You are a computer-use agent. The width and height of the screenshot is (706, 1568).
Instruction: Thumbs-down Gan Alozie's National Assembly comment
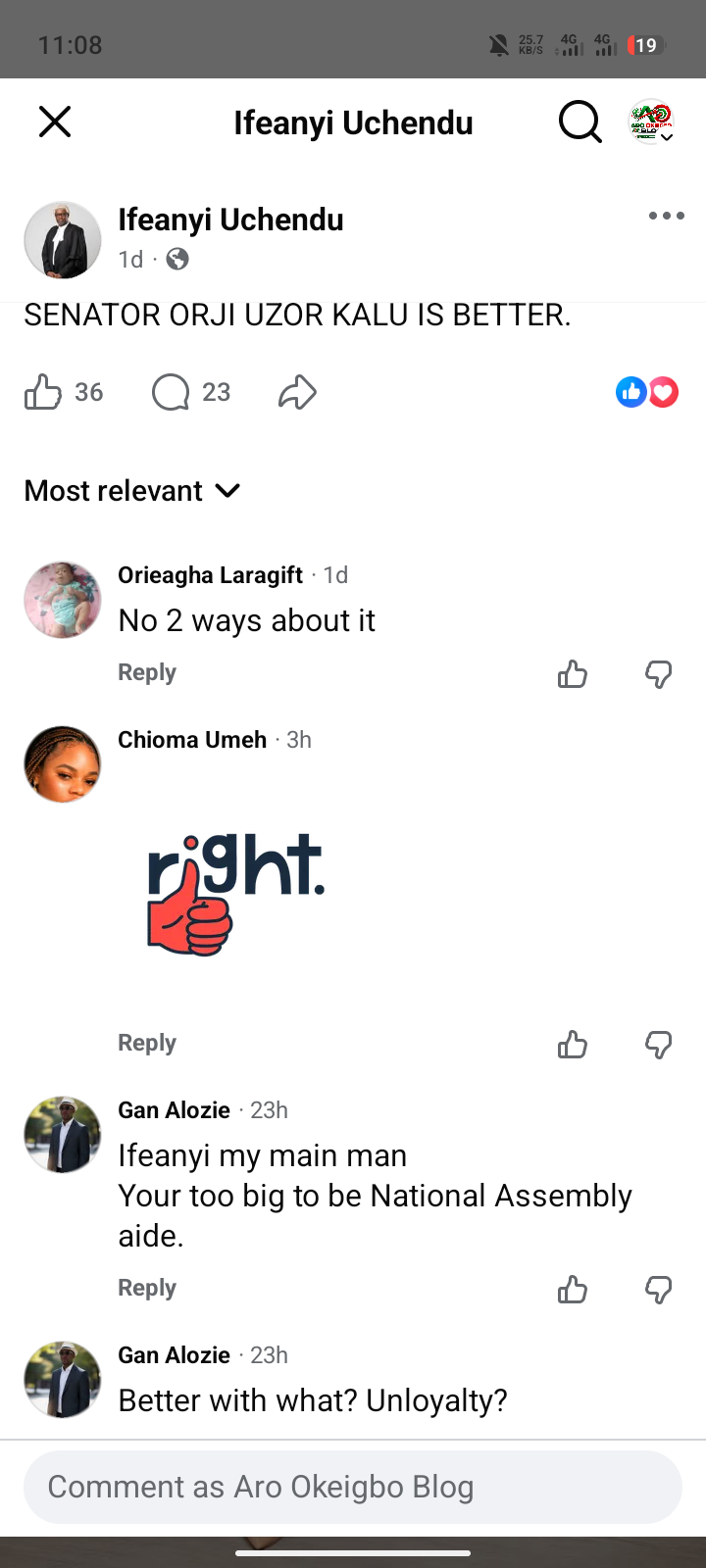[659, 1289]
